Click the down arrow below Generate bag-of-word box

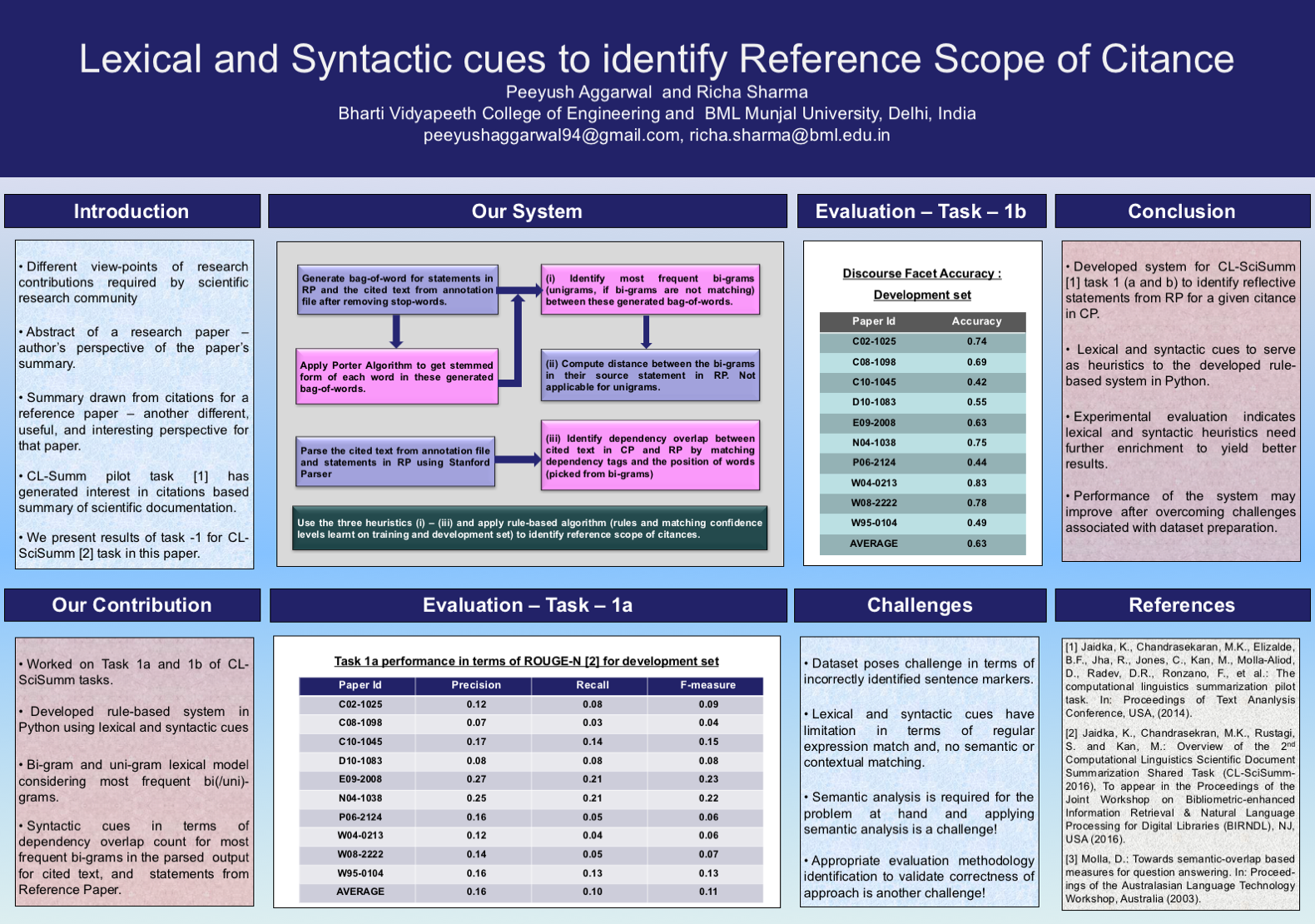(x=396, y=331)
